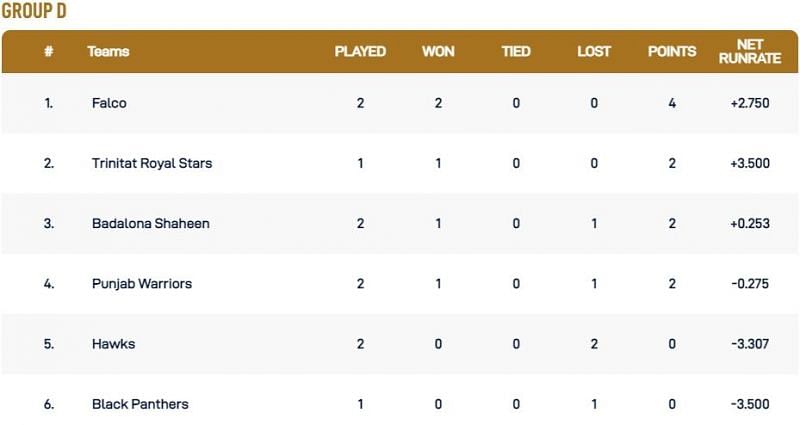Sort by LOST column header
This screenshot has height=425, width=800.
click(594, 51)
